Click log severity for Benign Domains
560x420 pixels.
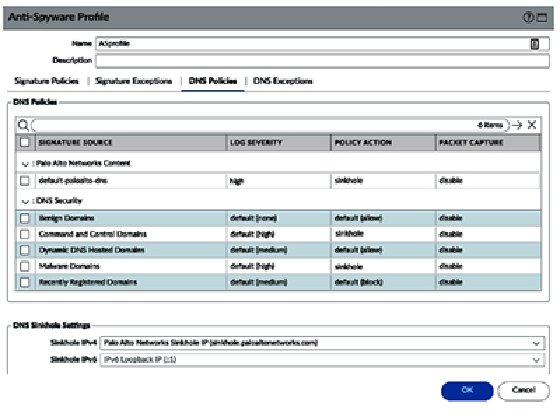[x=254, y=218]
